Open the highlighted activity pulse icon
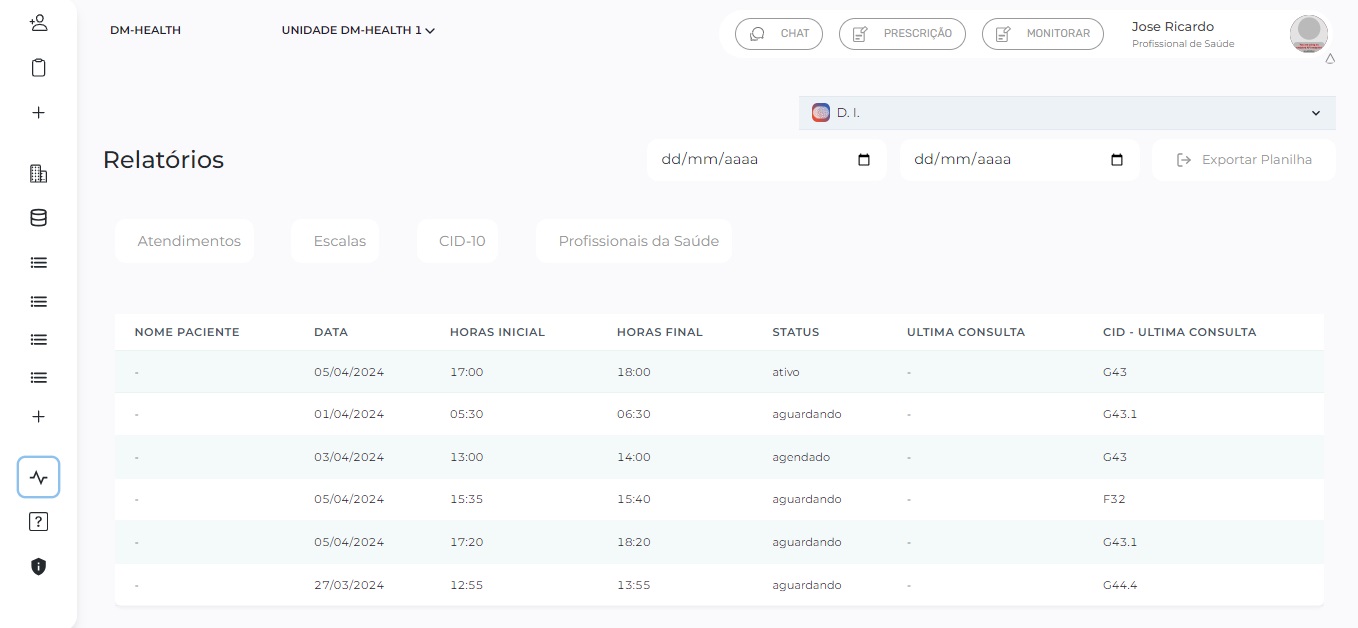Screen dimensions: 1358x628 (38, 477)
